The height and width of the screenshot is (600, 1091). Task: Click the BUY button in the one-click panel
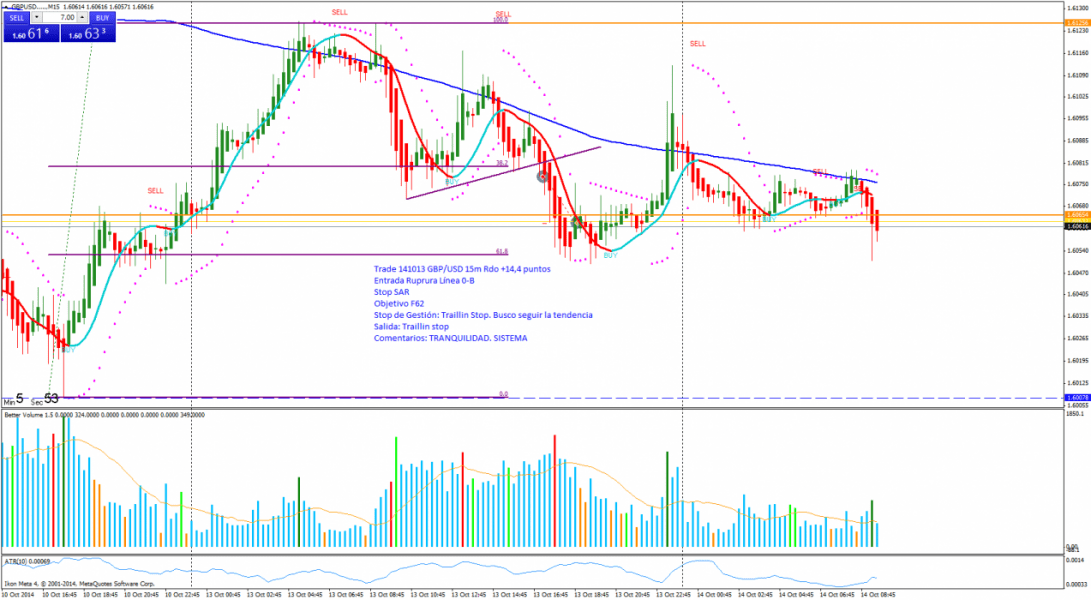[101, 18]
